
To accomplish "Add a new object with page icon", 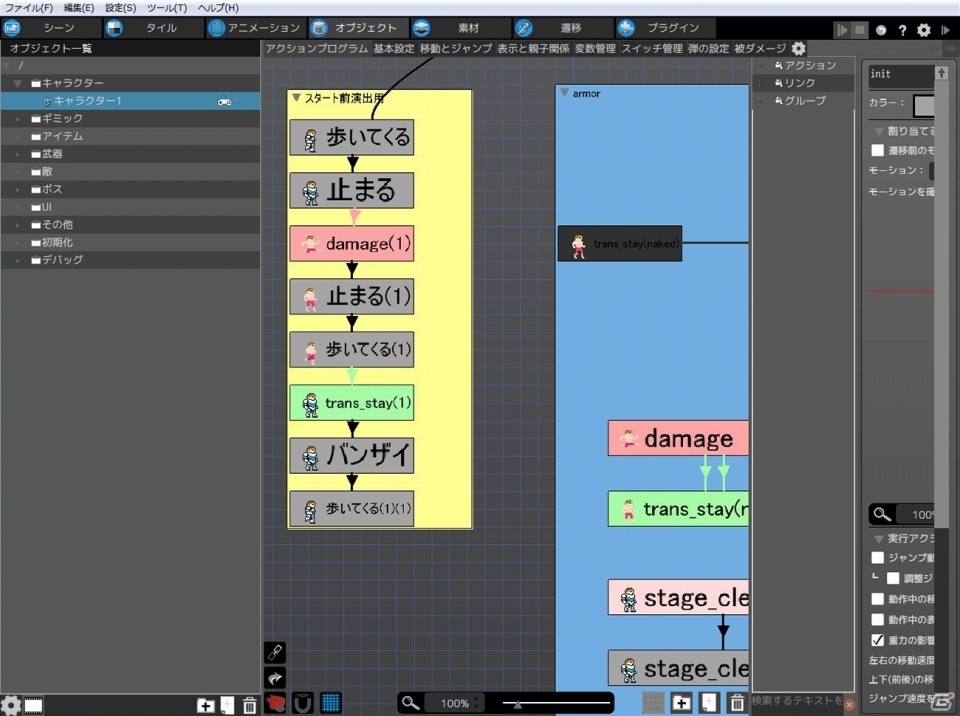I will click(x=227, y=706).
